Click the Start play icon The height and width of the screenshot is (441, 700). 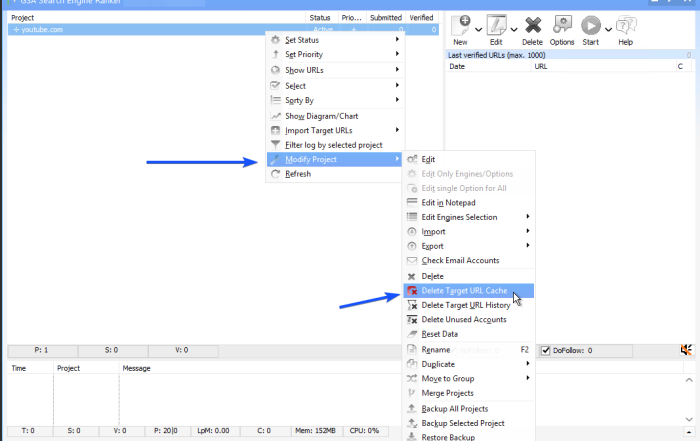592,25
